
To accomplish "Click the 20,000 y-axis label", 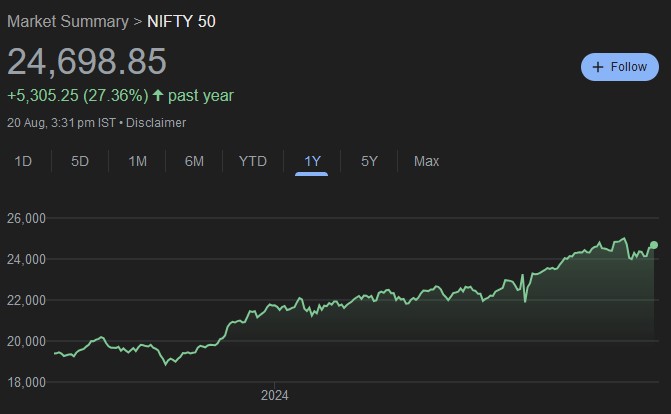I will point(26,341).
